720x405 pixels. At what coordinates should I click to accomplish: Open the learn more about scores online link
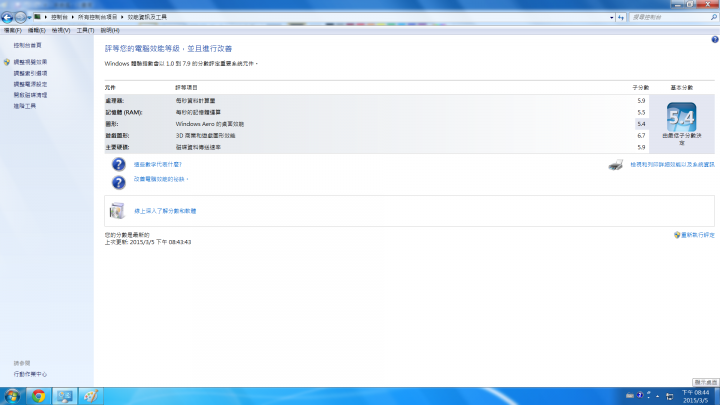[165, 211]
